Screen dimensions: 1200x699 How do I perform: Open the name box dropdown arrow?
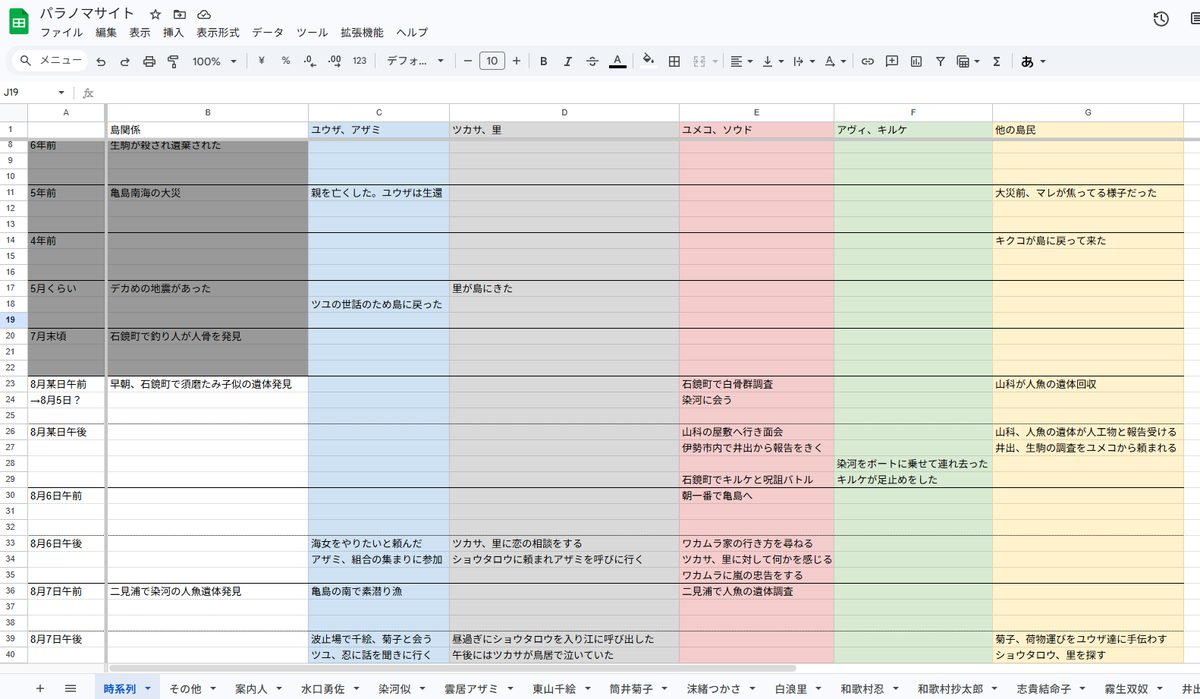[62, 92]
